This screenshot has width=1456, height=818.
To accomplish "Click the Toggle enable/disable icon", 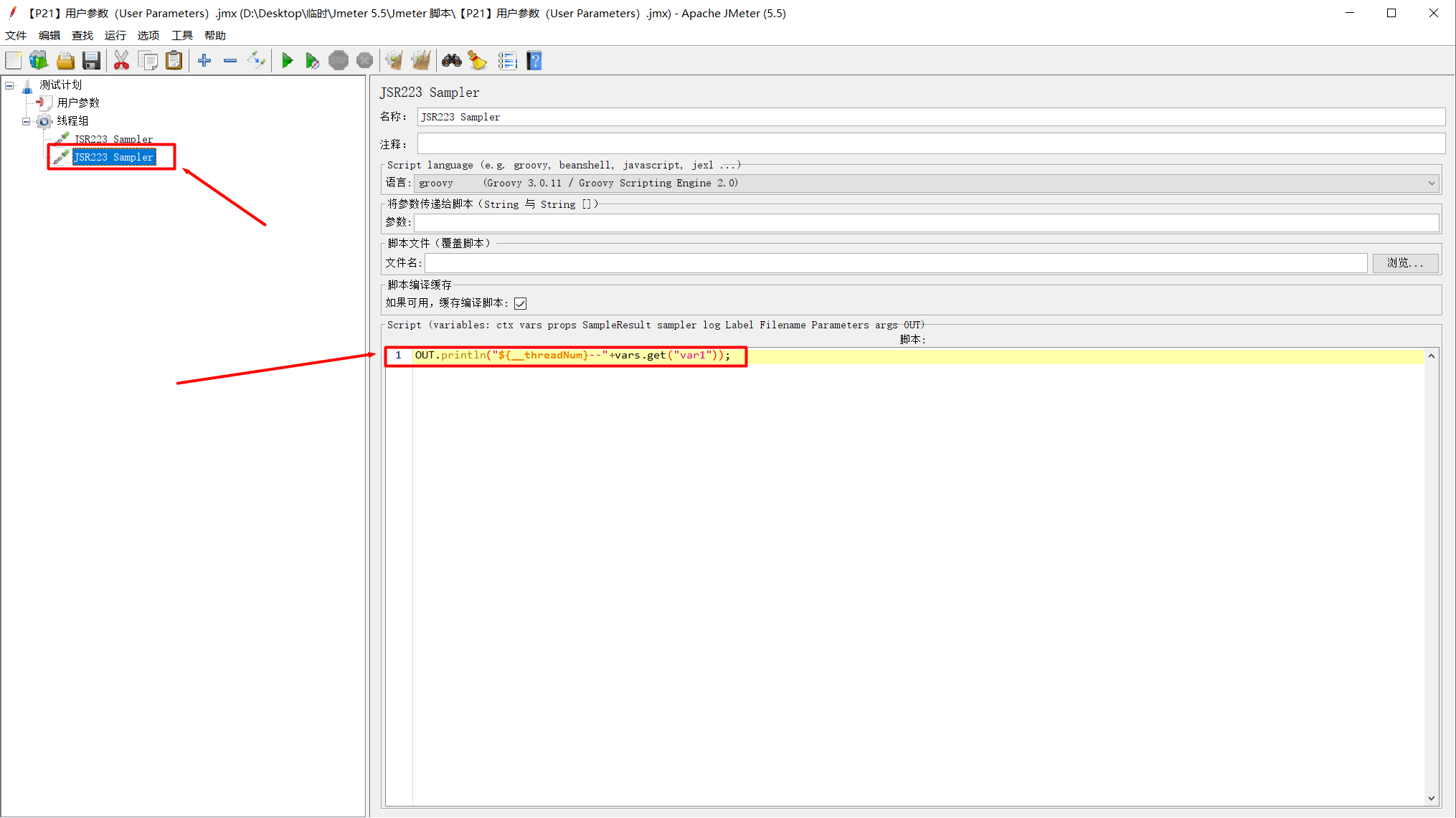I will pos(256,61).
